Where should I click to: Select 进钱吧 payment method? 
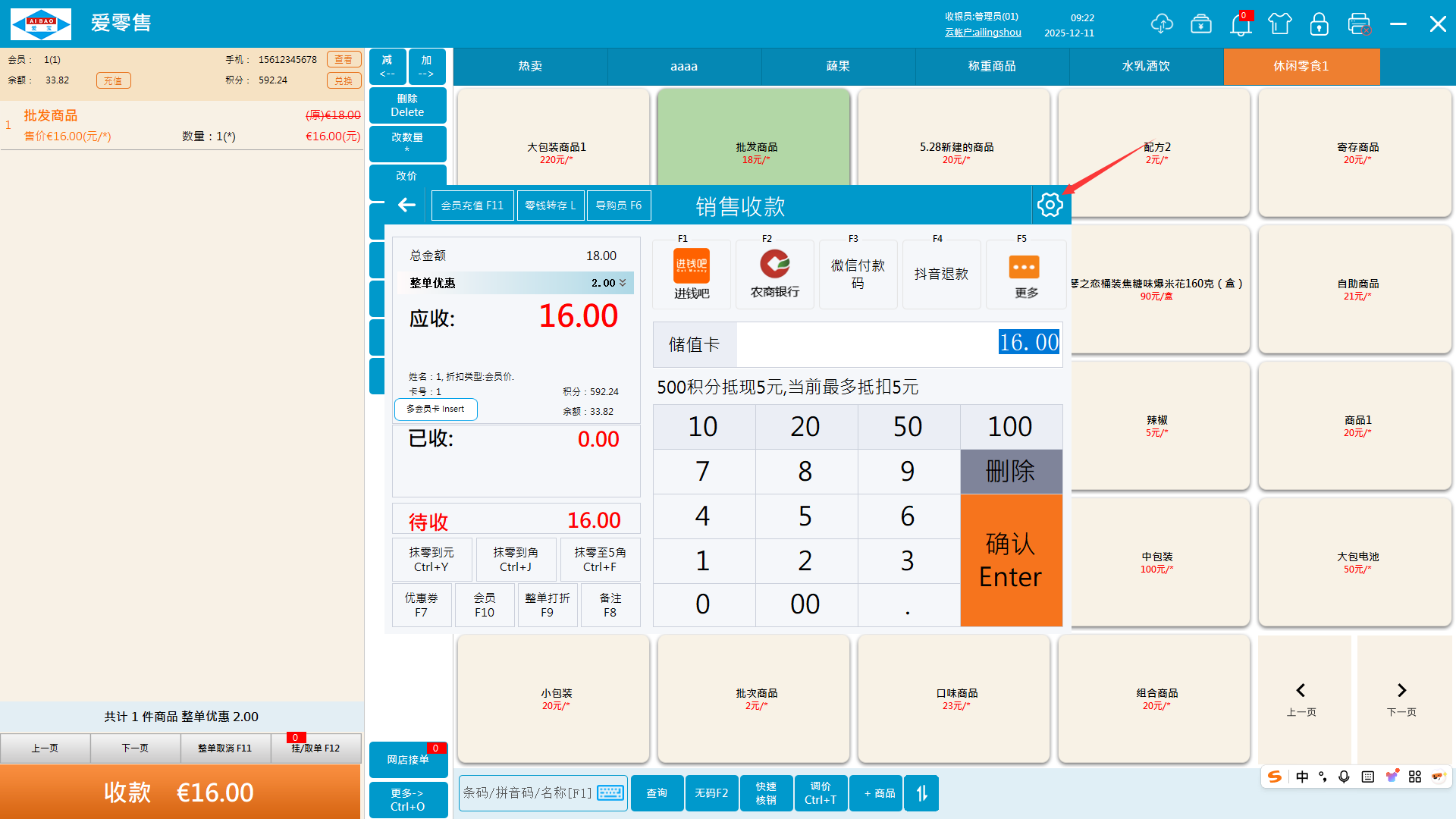pos(692,274)
